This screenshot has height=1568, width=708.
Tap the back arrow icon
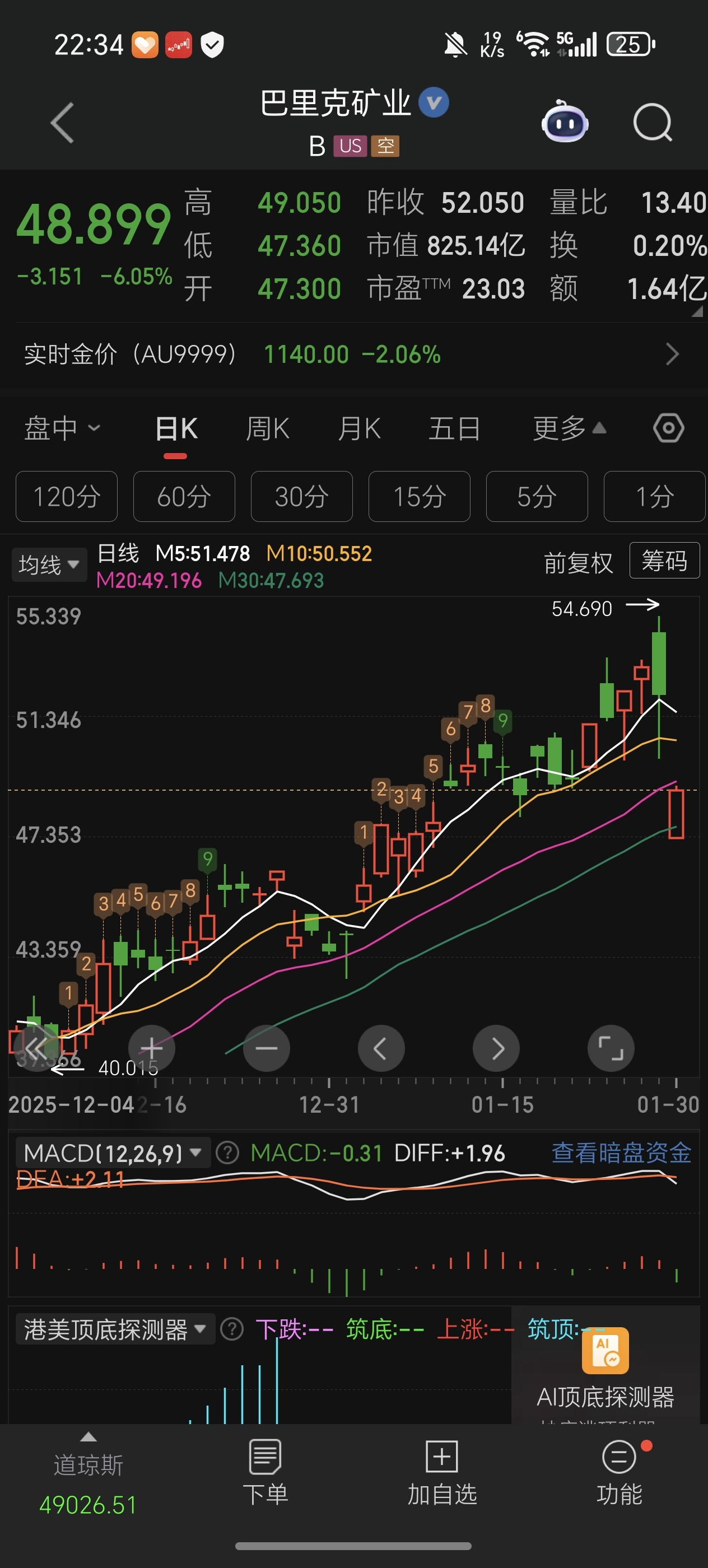[62, 123]
